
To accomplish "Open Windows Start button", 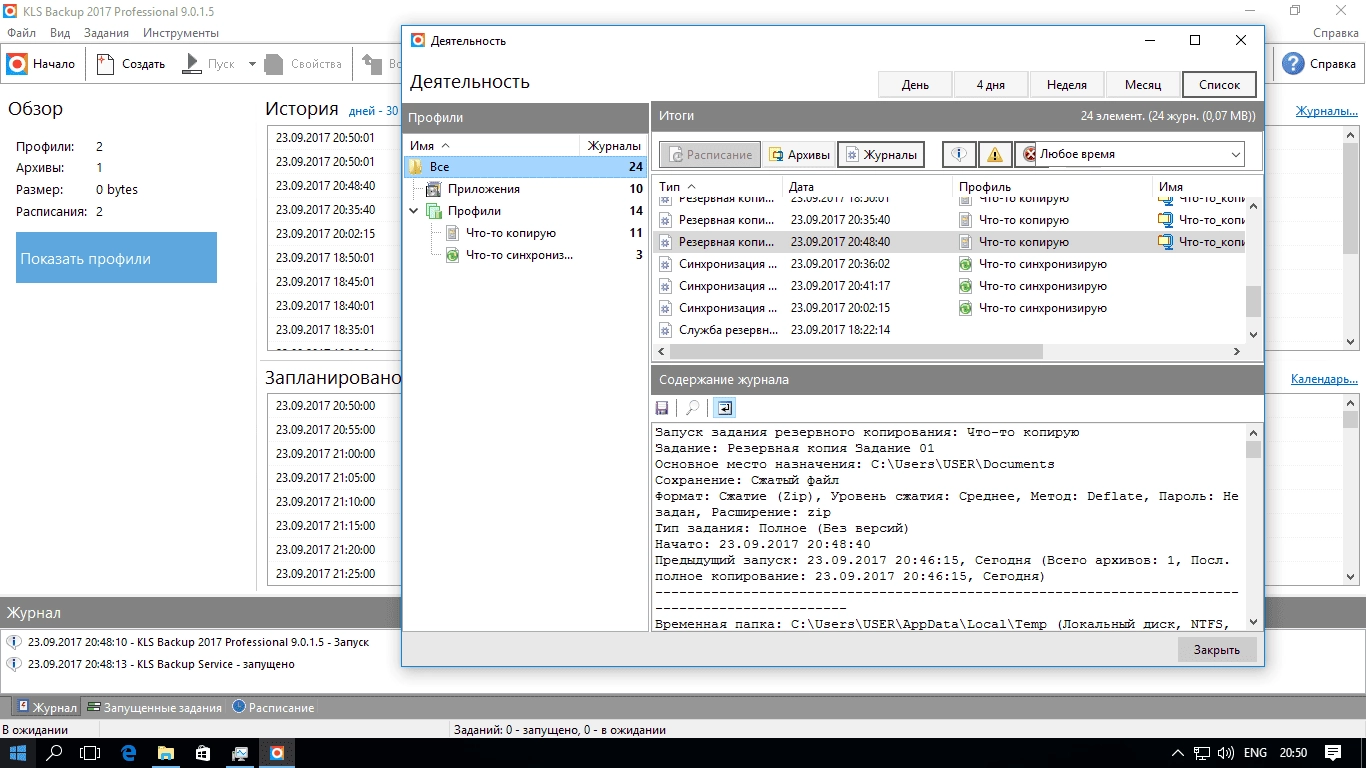I will tap(18, 752).
